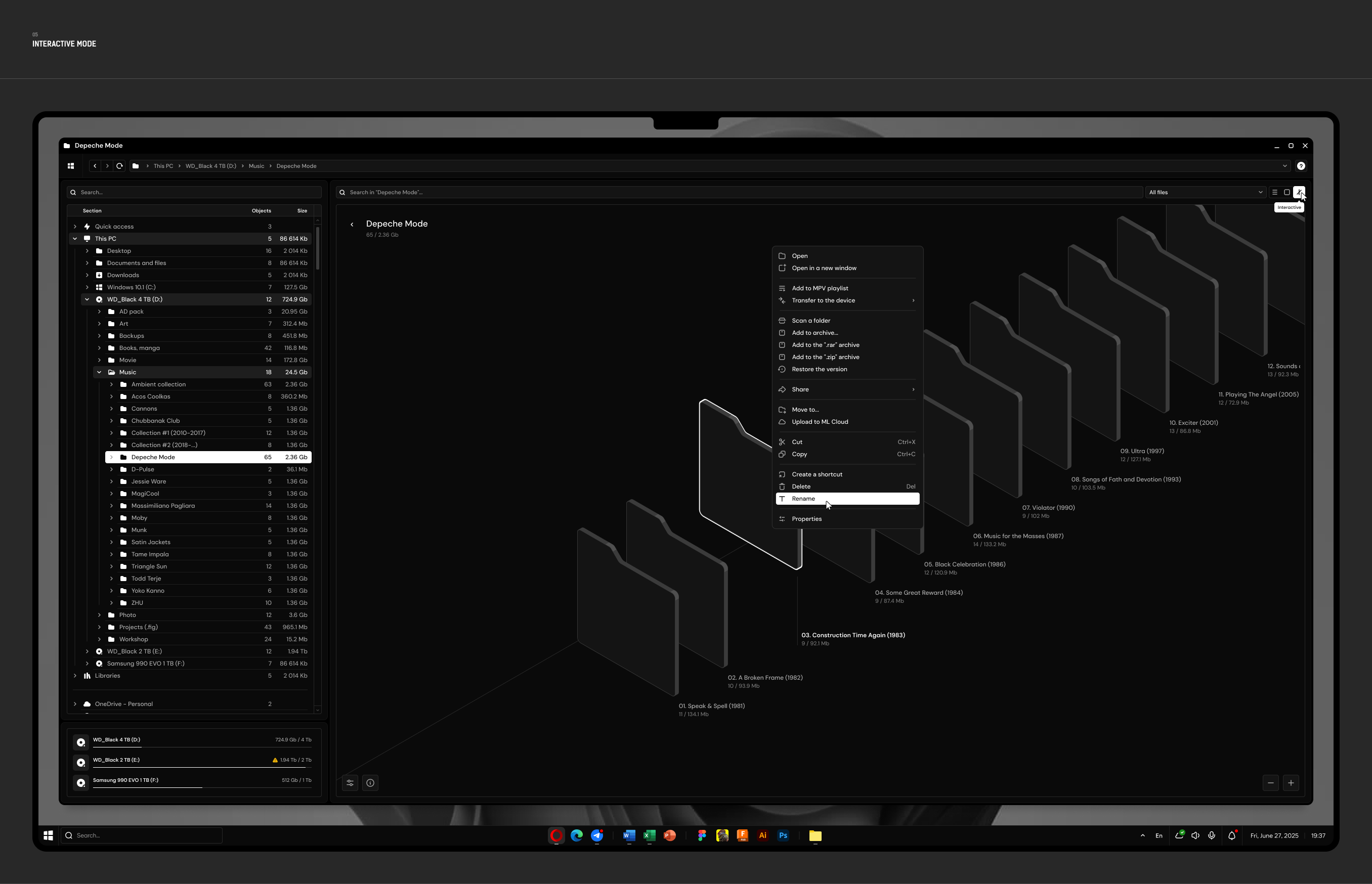1372x884 pixels.
Task: Open the All files filter dropdown
Action: pyautogui.click(x=1205, y=192)
